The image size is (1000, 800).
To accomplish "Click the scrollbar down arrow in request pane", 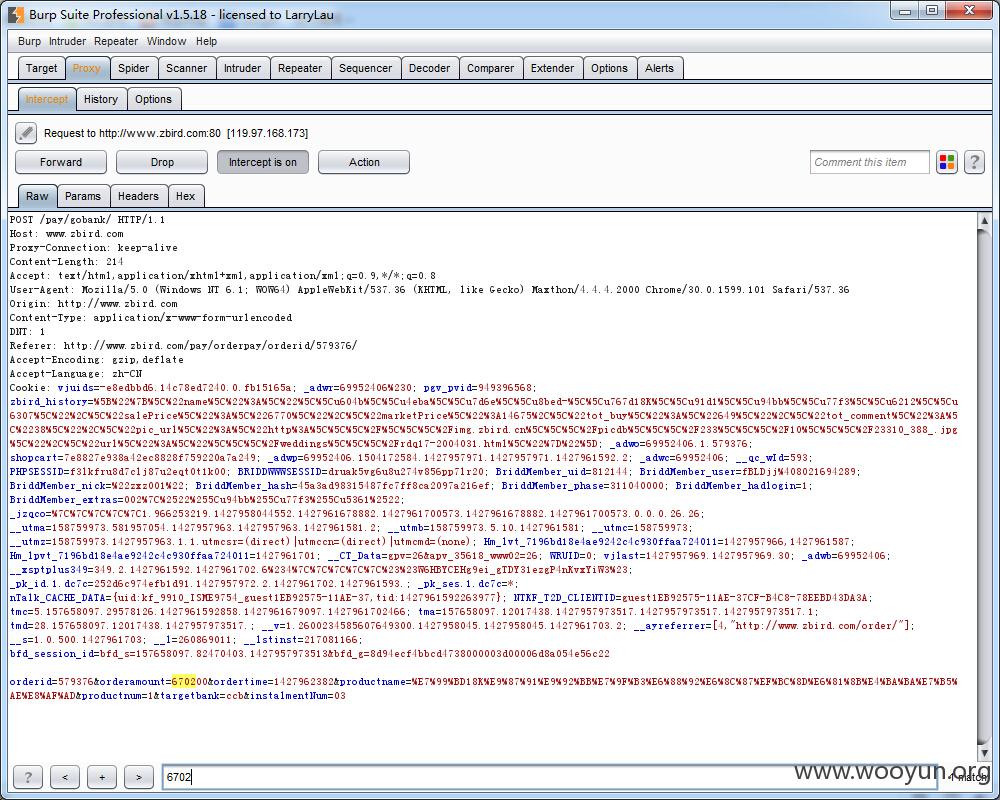I will [x=983, y=753].
